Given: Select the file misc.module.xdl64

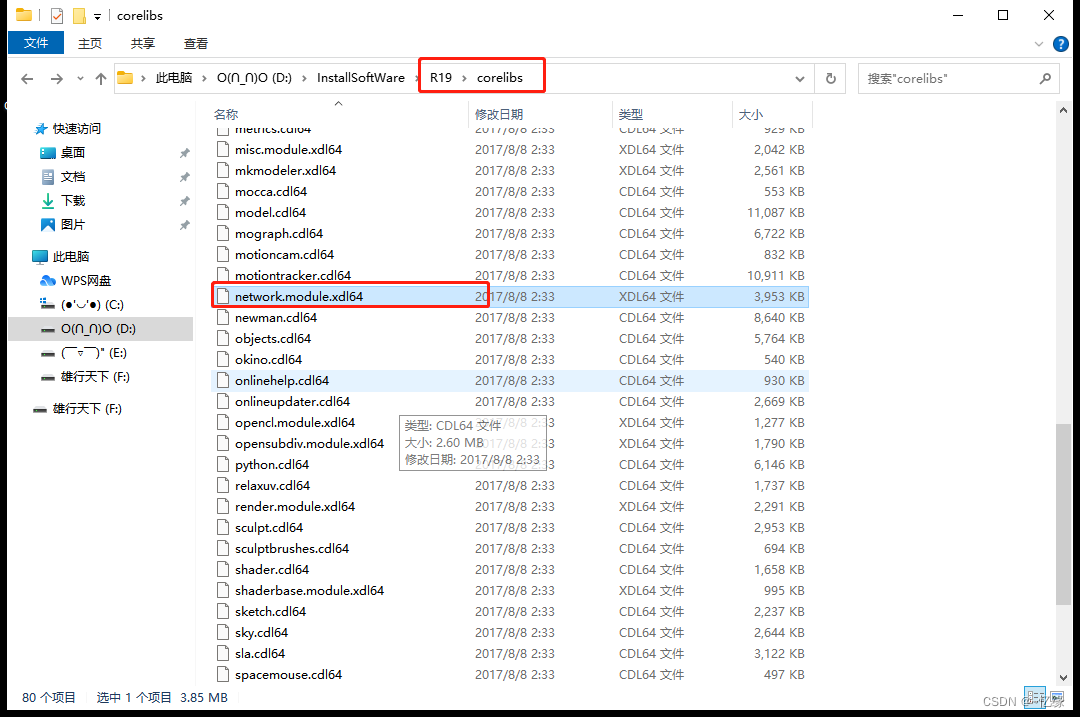Looking at the screenshot, I should click(x=510, y=149).
